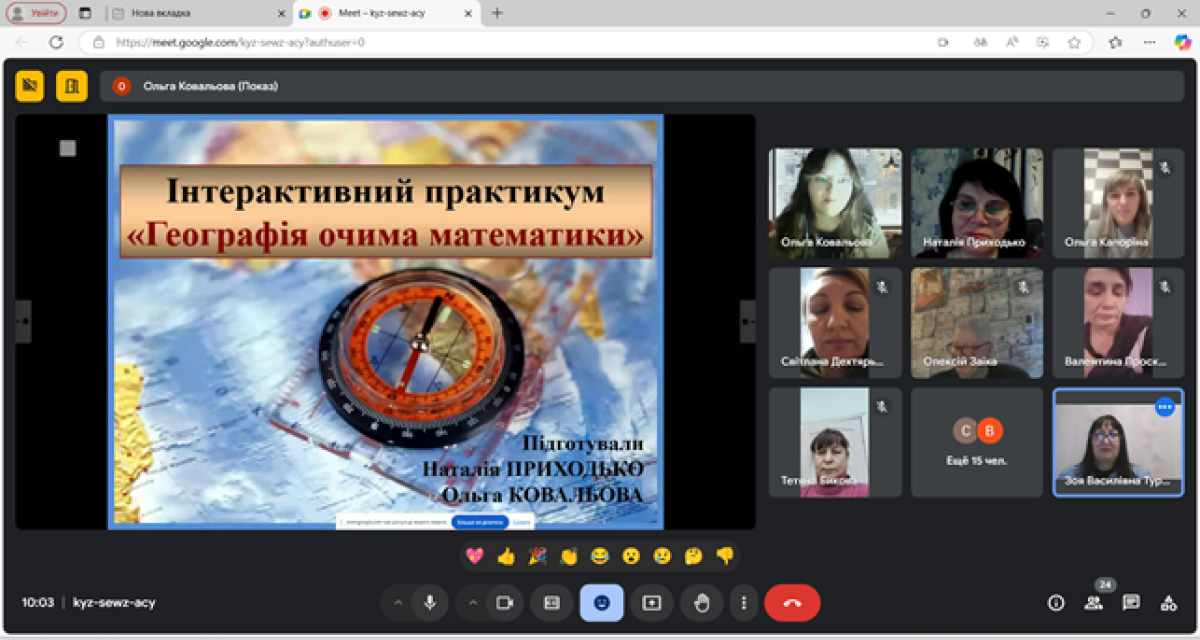Screen dimensions: 1200x640
Task: Leave the call with the red button
Action: pos(792,603)
